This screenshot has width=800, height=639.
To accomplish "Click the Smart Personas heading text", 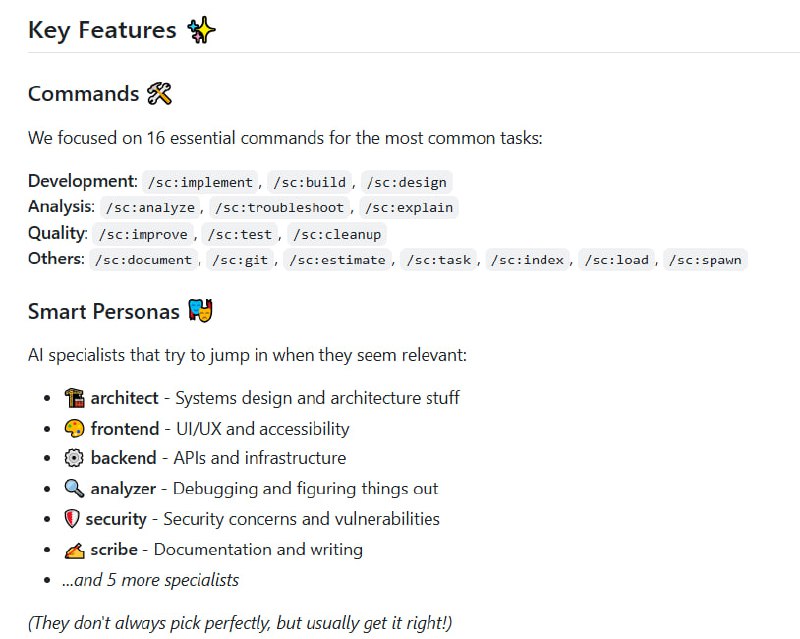I will (x=104, y=312).
